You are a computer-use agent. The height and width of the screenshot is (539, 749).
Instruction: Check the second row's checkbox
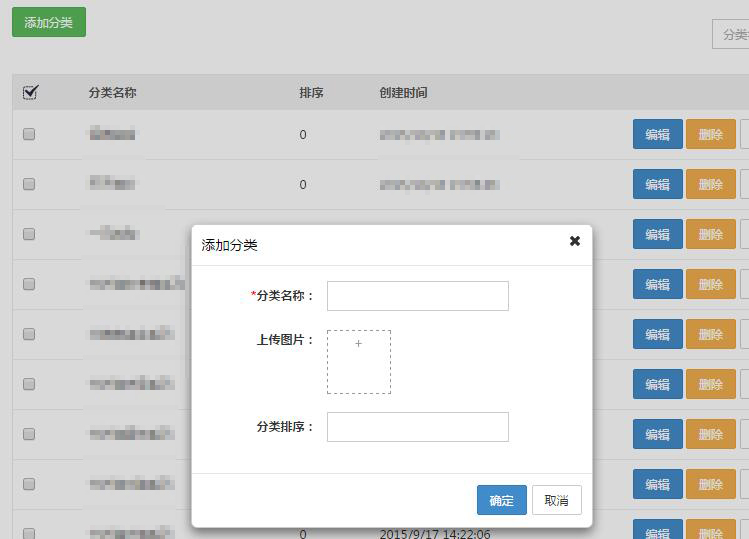tap(29, 184)
